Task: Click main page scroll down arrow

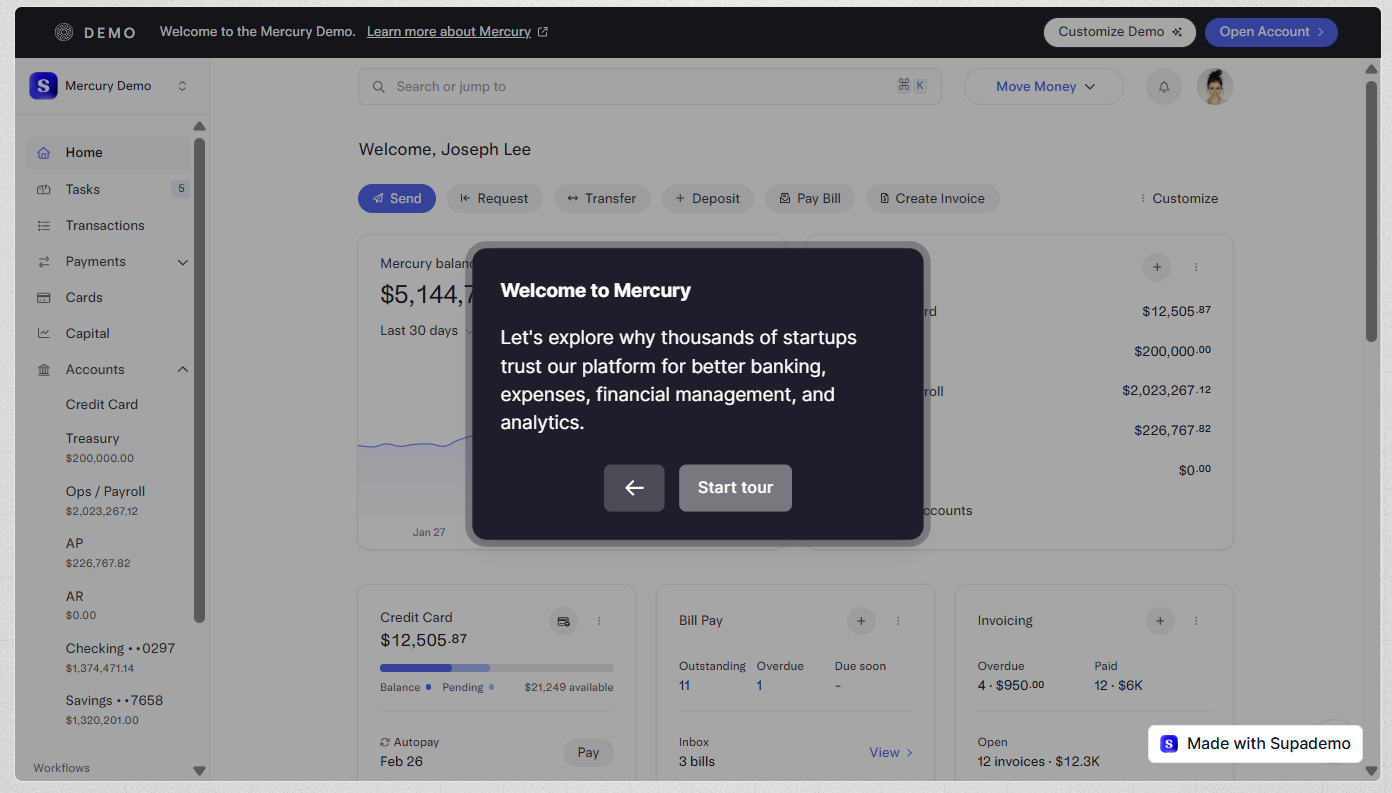Action: coord(1372,771)
